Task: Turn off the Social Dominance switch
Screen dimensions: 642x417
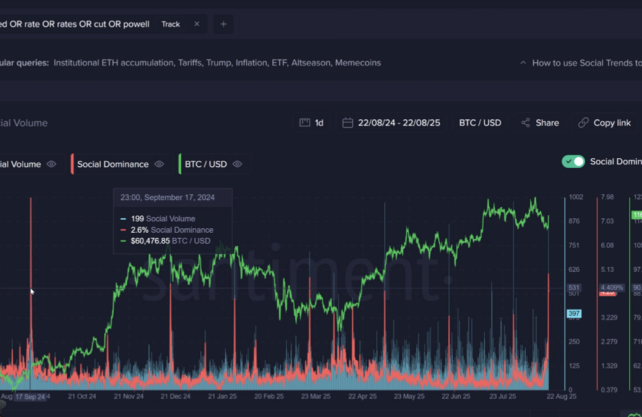Action: pyautogui.click(x=573, y=162)
